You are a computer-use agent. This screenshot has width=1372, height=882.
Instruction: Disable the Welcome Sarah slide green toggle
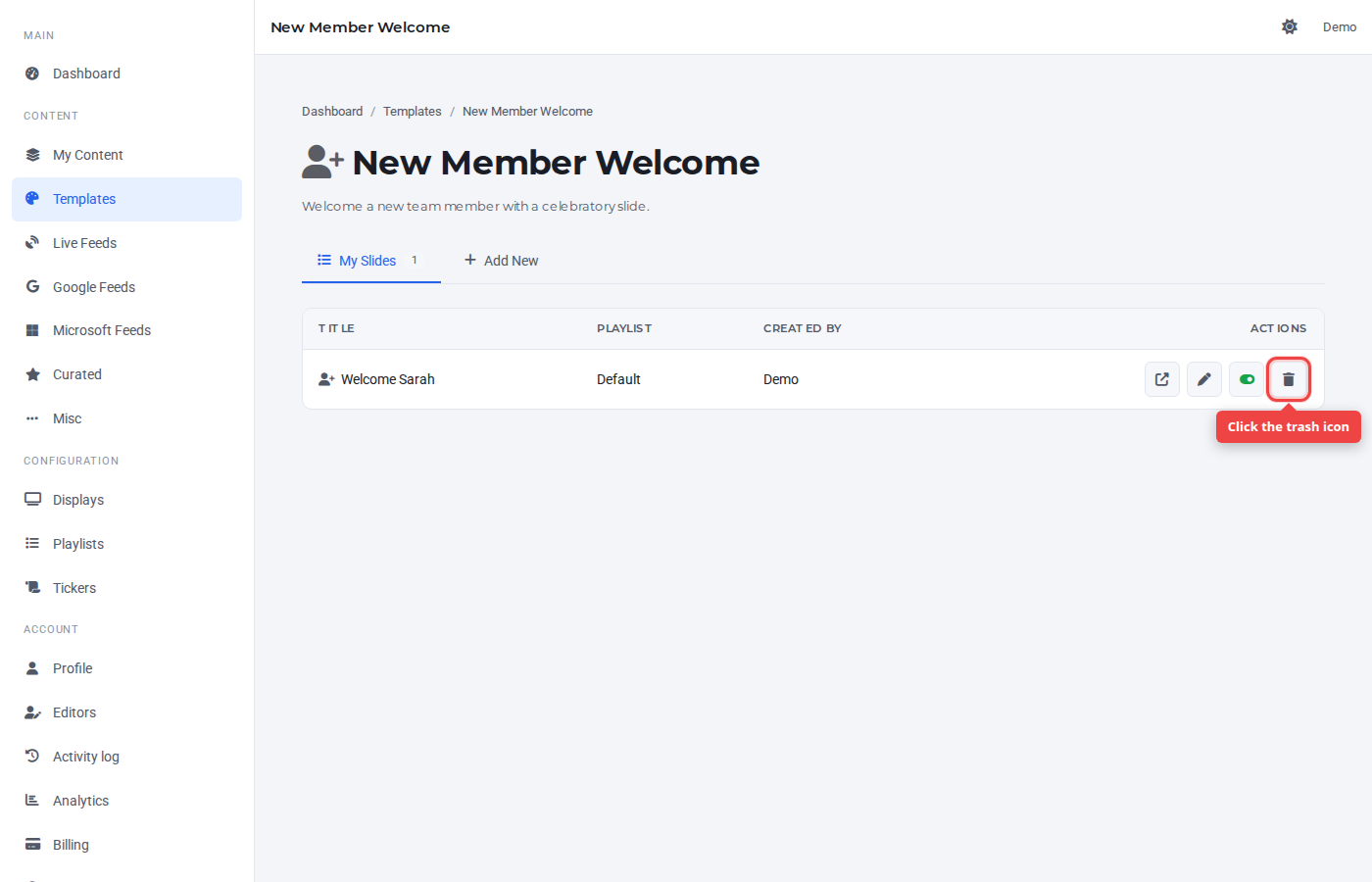[x=1247, y=379]
